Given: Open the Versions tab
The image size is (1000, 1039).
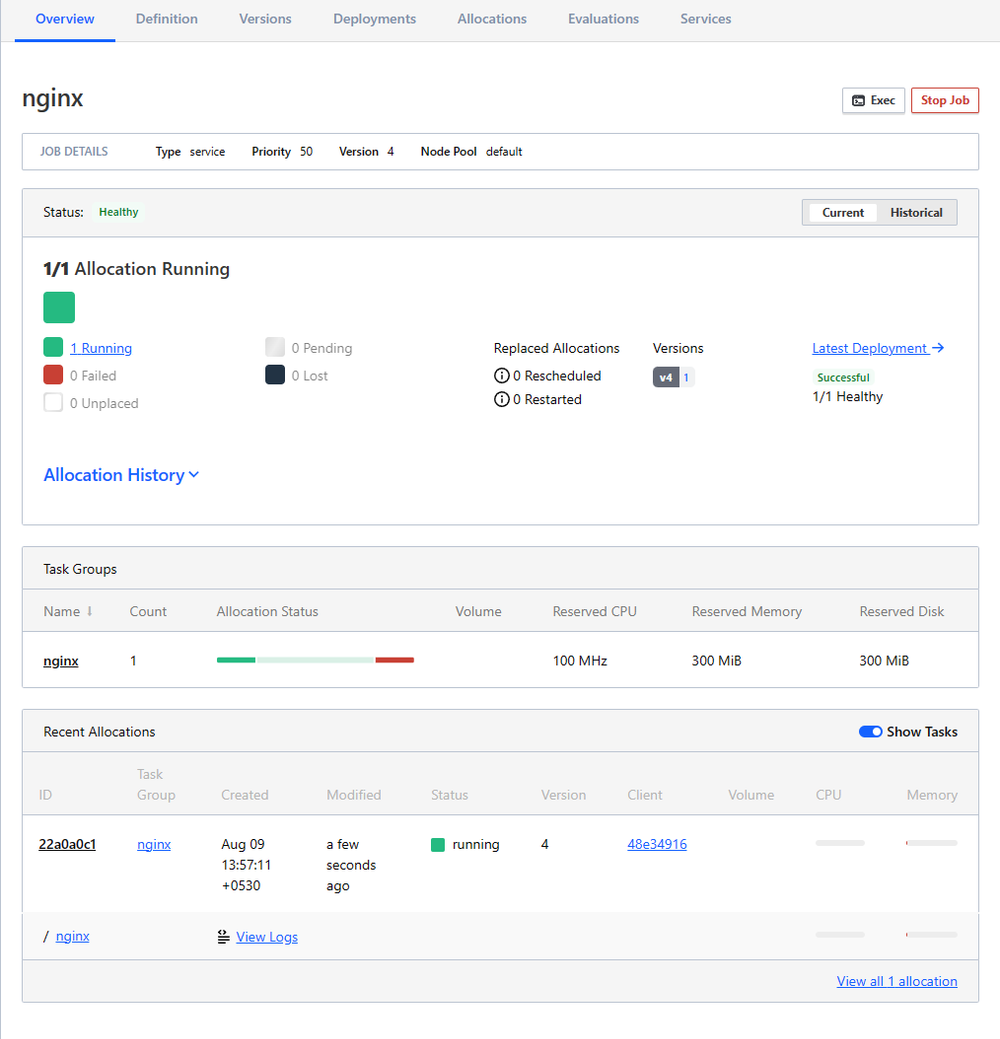Looking at the screenshot, I should [265, 19].
